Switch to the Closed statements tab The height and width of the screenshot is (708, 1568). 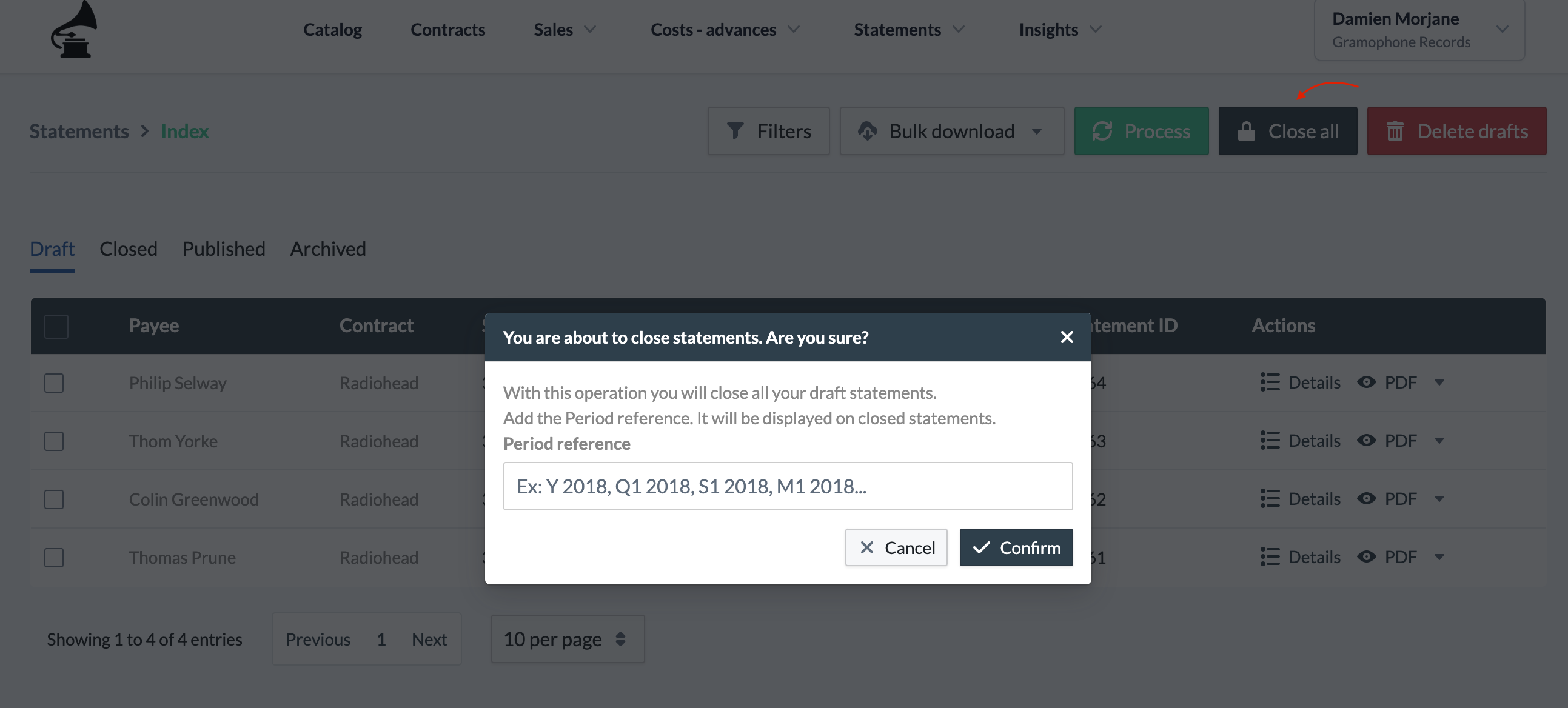click(x=129, y=248)
